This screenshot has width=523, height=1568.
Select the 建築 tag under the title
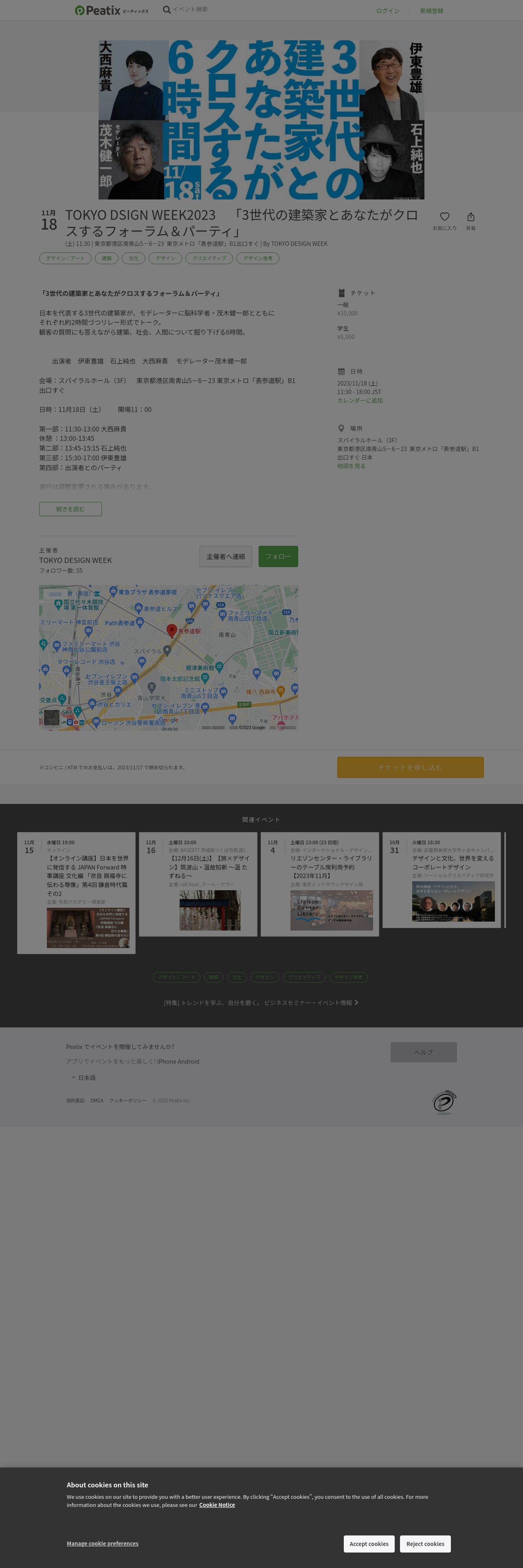(107, 258)
